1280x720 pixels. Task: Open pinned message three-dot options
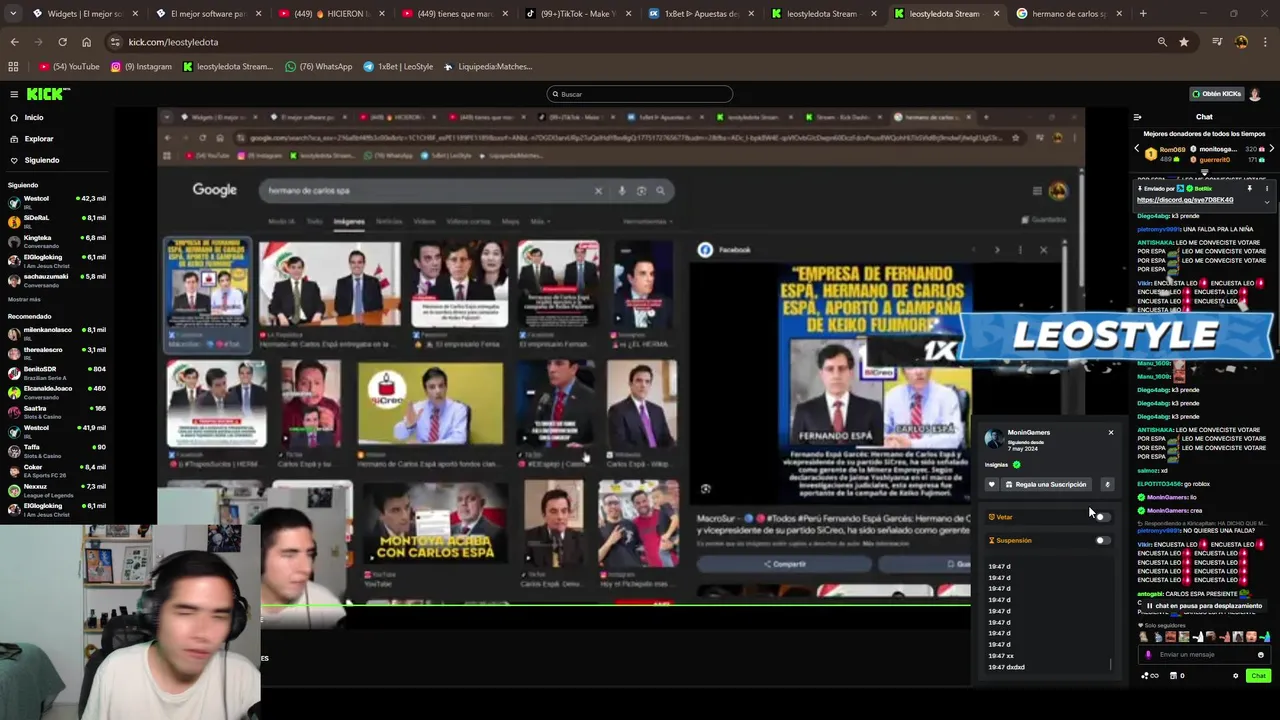click(1266, 188)
